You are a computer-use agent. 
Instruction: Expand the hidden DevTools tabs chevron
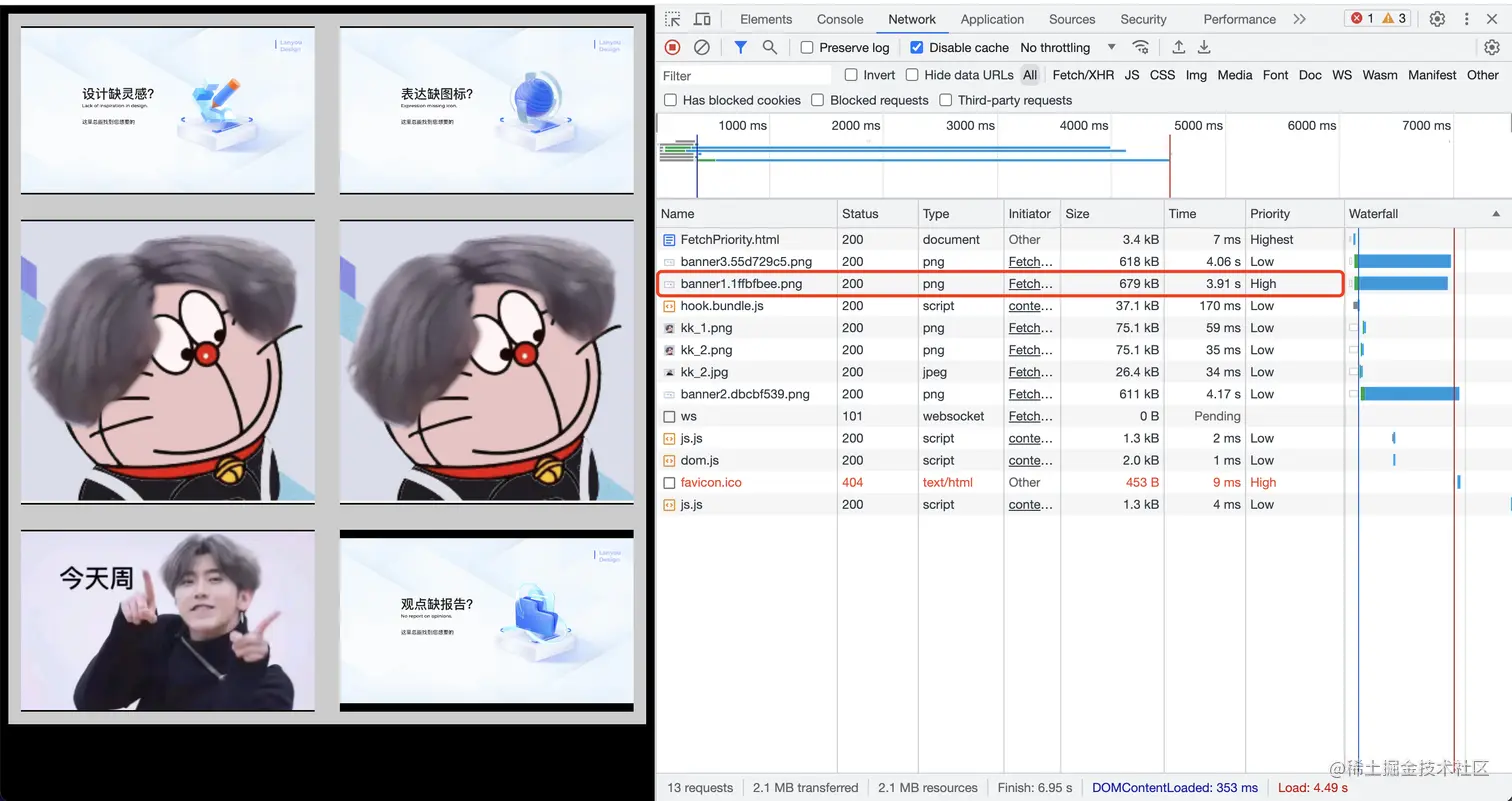pos(1299,19)
